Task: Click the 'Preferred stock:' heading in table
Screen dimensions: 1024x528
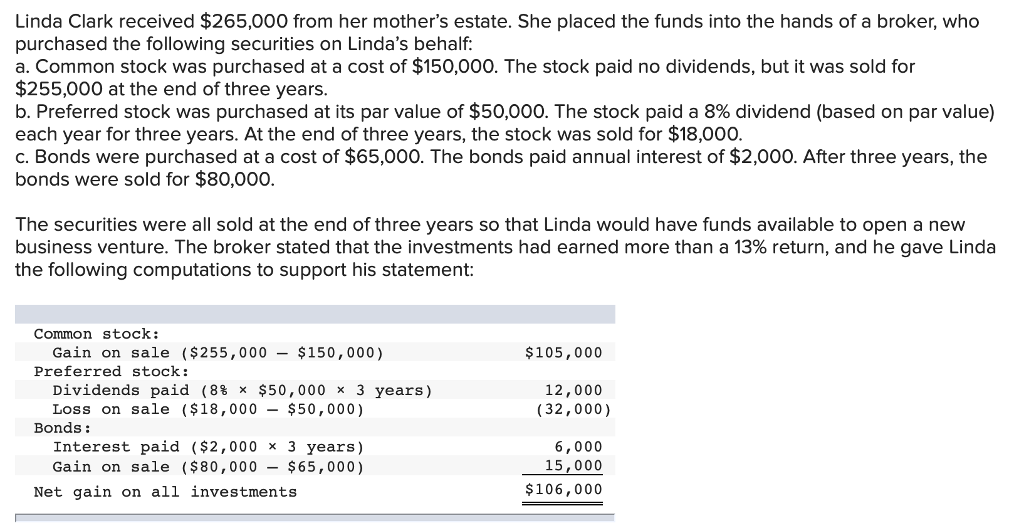Action: 112,371
